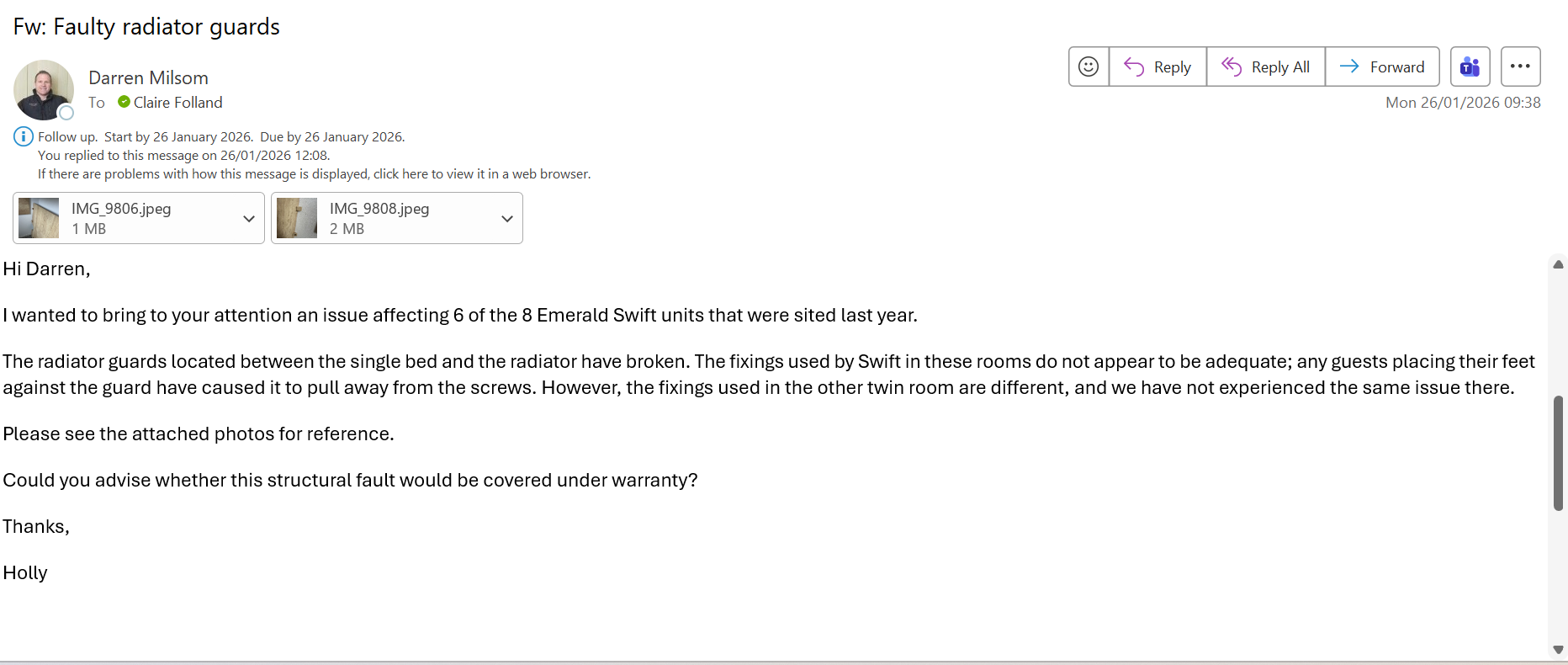Expand the IMG_9806.jpeg attachment dropdown arrow
The height and width of the screenshot is (665, 1568).
[x=249, y=219]
